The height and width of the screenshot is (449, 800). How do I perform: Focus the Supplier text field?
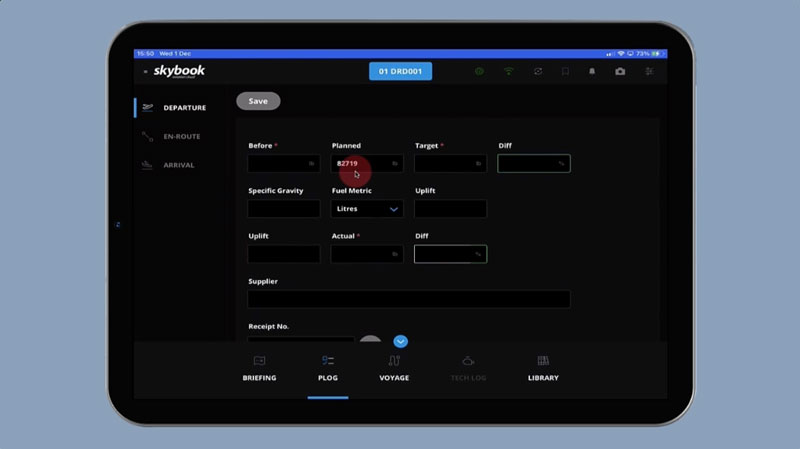pos(409,299)
